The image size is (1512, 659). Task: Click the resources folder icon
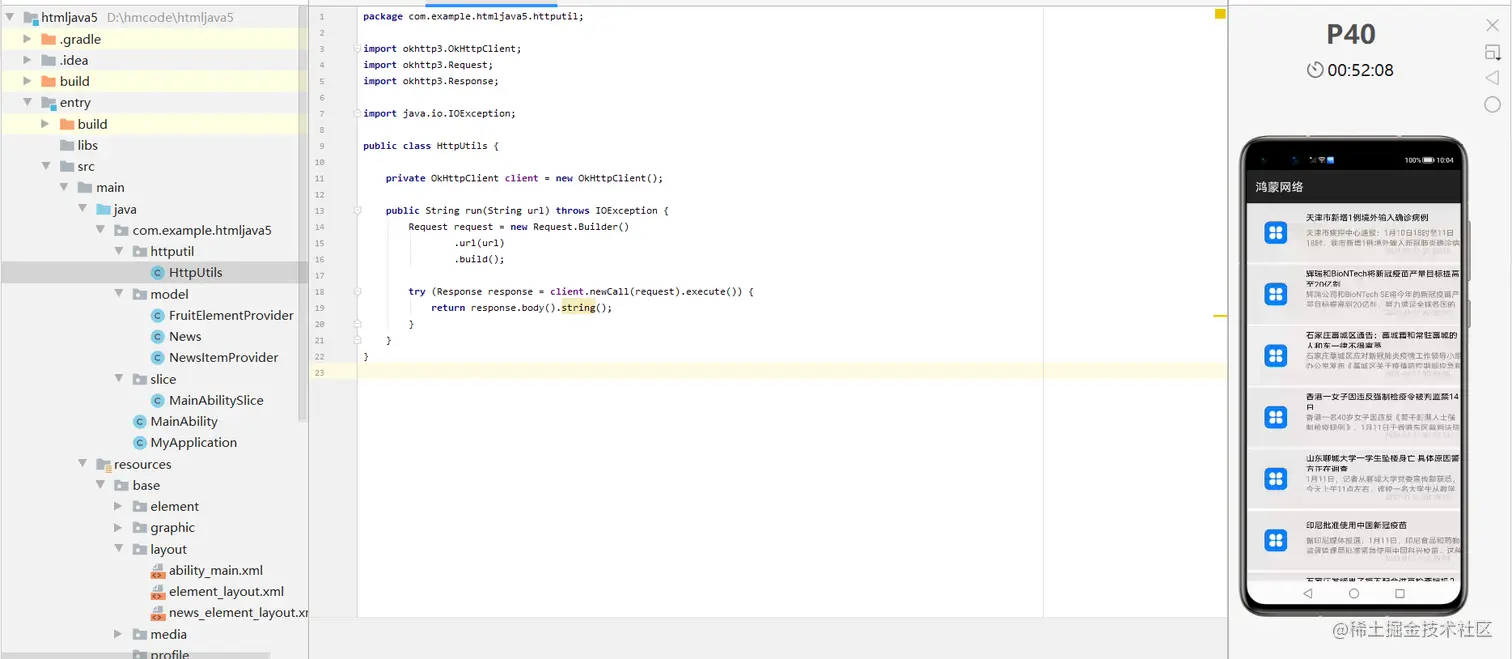point(103,464)
